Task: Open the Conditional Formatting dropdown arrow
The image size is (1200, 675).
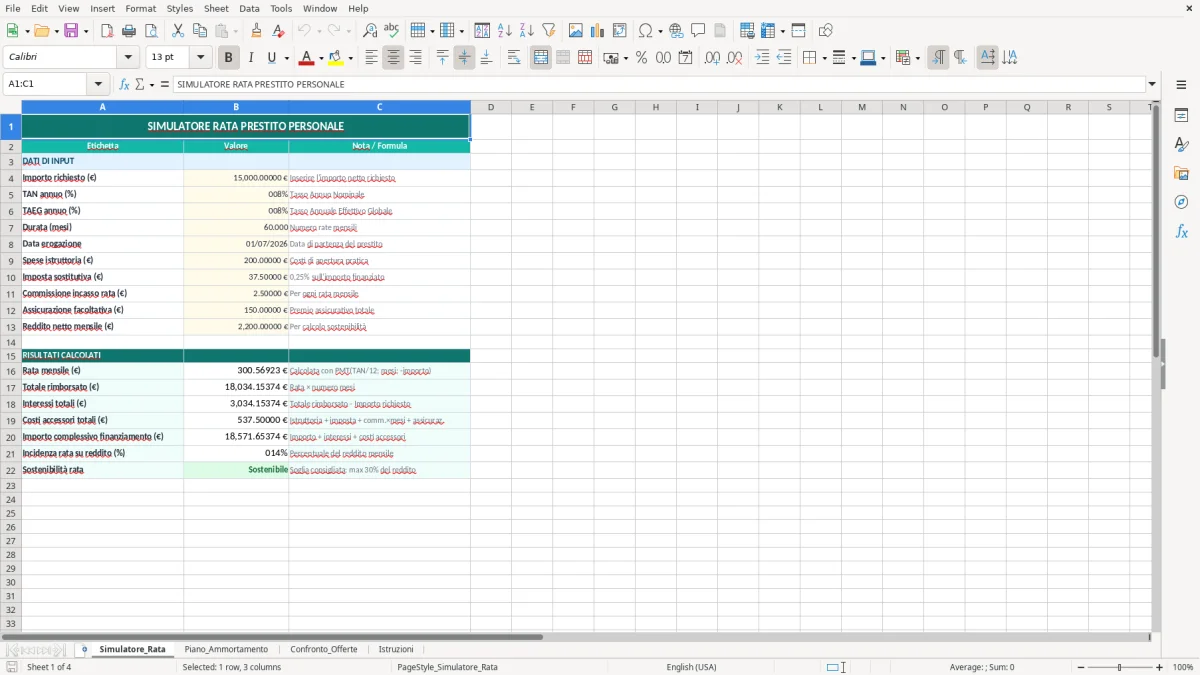Action: click(x=917, y=58)
